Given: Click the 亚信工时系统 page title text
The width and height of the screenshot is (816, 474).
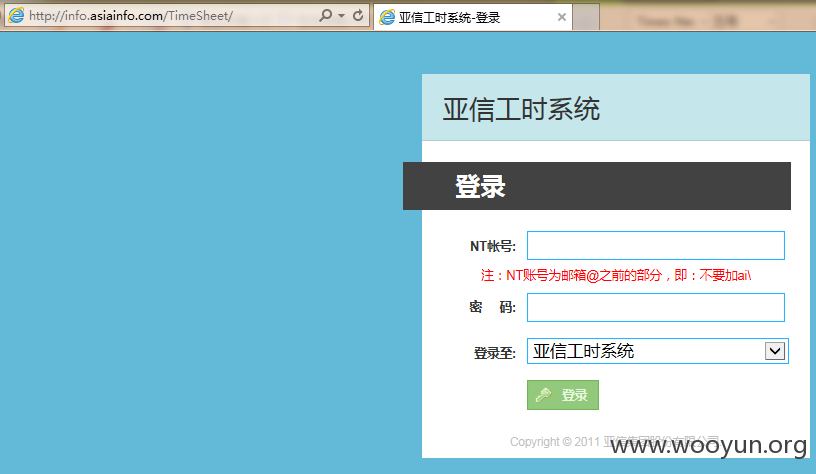Looking at the screenshot, I should [x=521, y=109].
